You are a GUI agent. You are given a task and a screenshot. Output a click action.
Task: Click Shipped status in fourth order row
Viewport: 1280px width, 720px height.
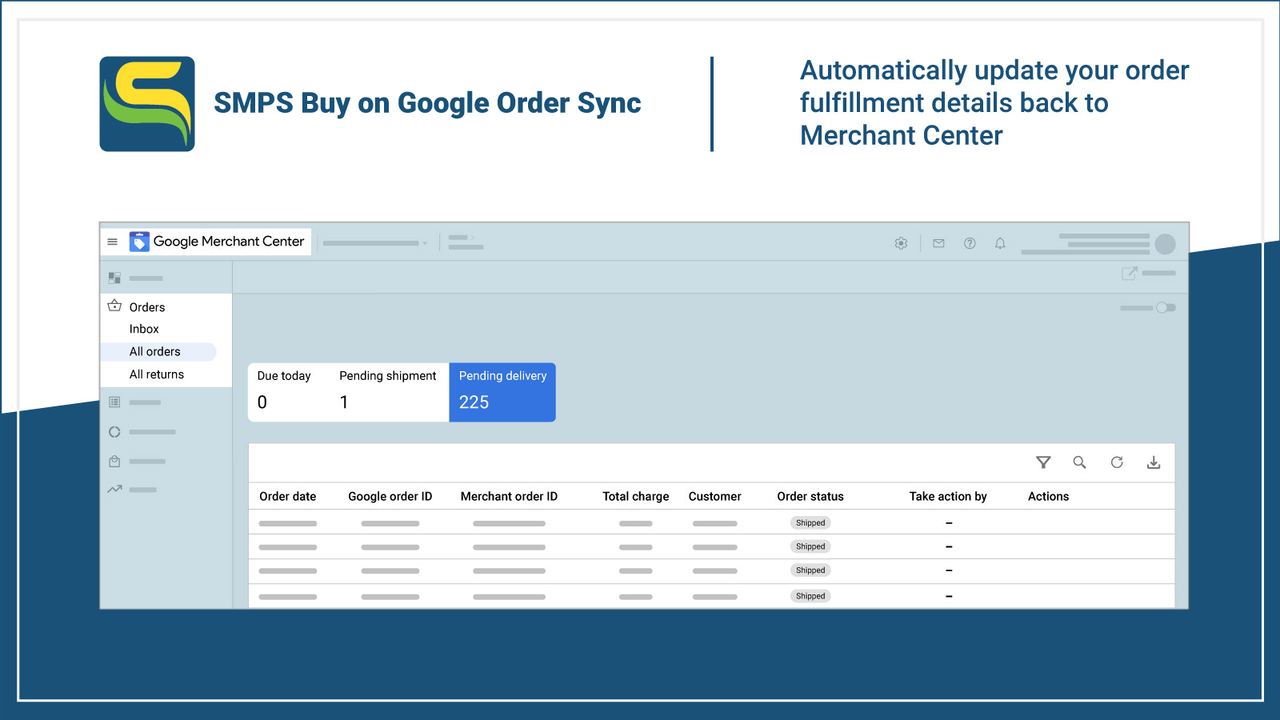[810, 596]
